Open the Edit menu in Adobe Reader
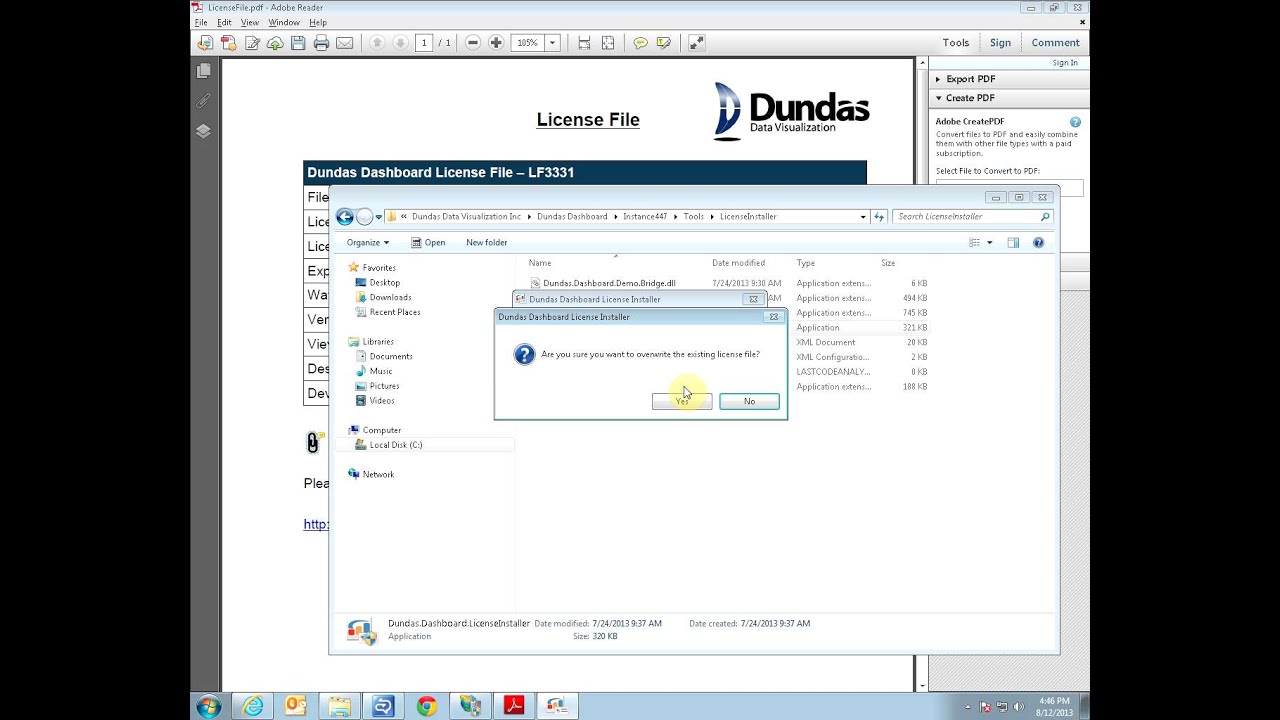Screen dimensions: 1280x720 (x=224, y=22)
